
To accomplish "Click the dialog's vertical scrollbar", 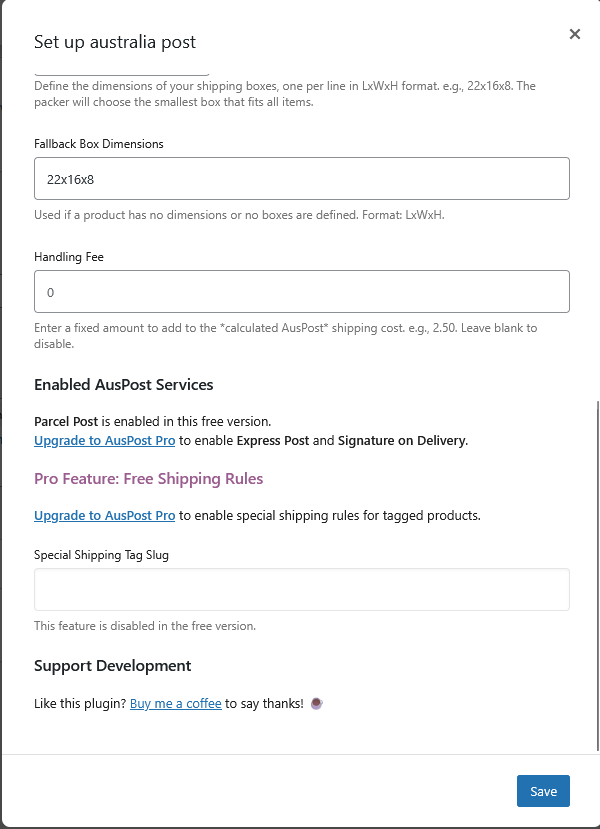I will click(597, 570).
